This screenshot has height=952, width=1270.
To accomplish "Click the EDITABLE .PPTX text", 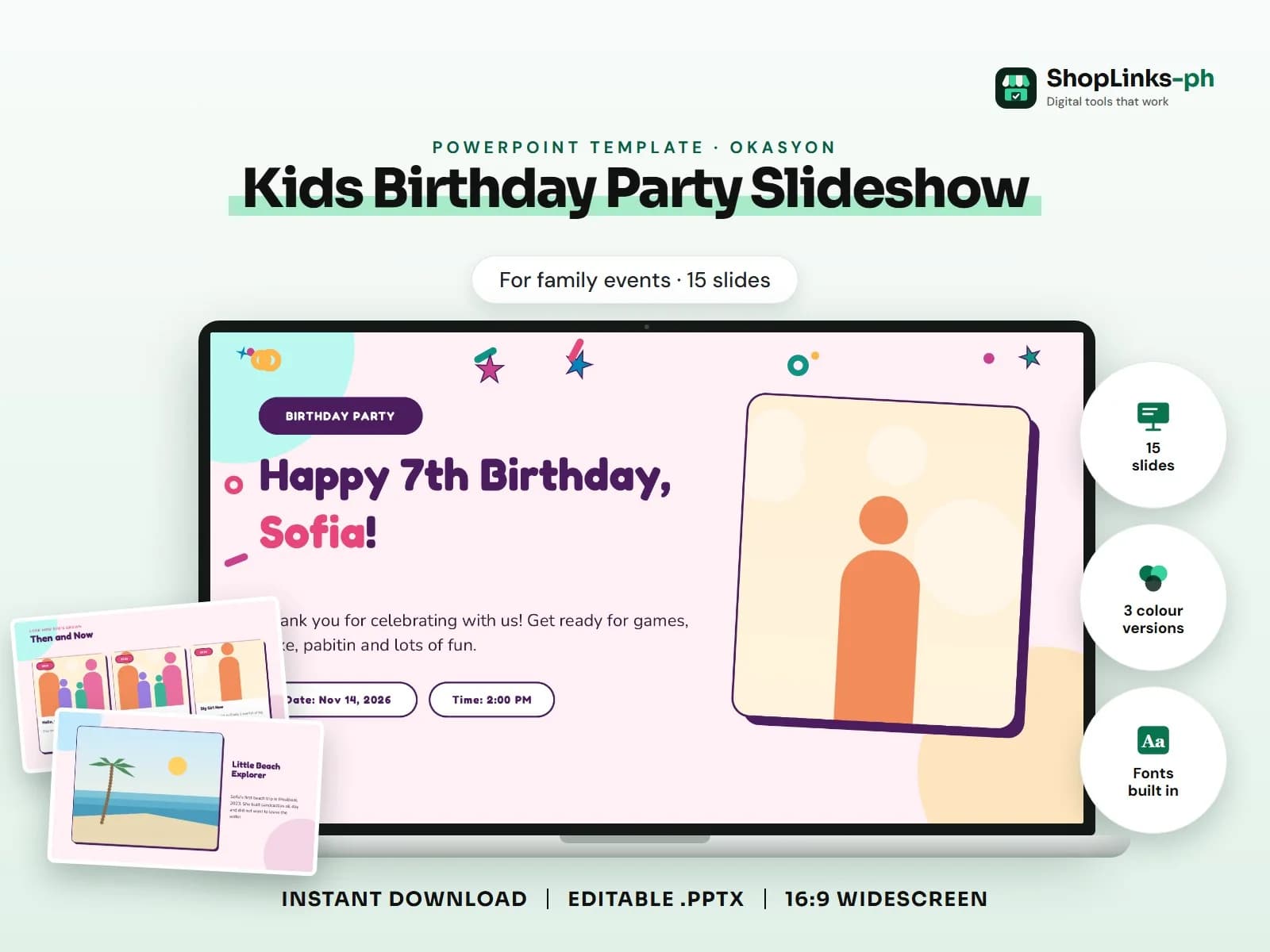I will click(x=656, y=899).
